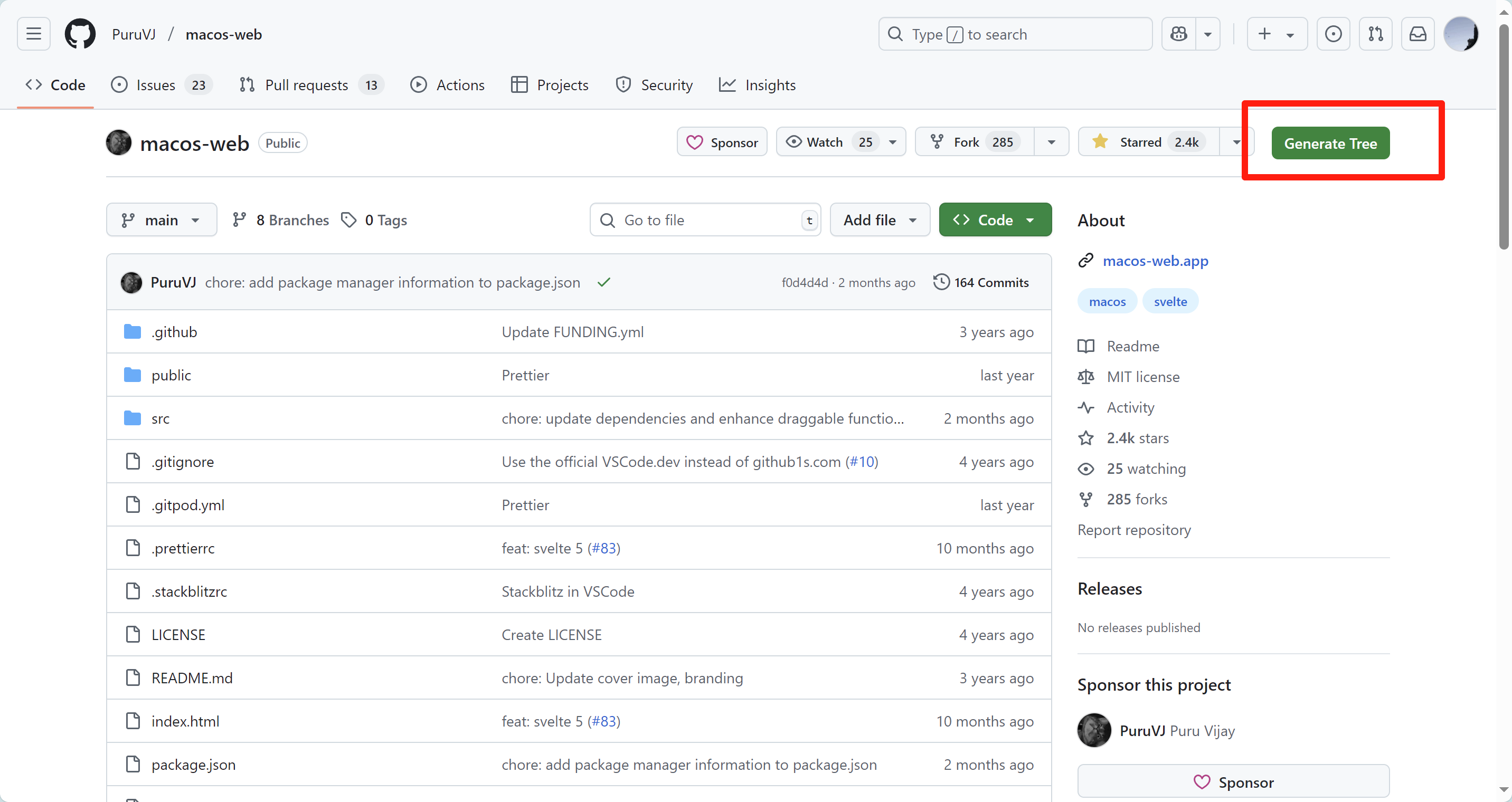Open the user profile avatar menu
Image resolution: width=1512 pixels, height=802 pixels.
[1460, 34]
